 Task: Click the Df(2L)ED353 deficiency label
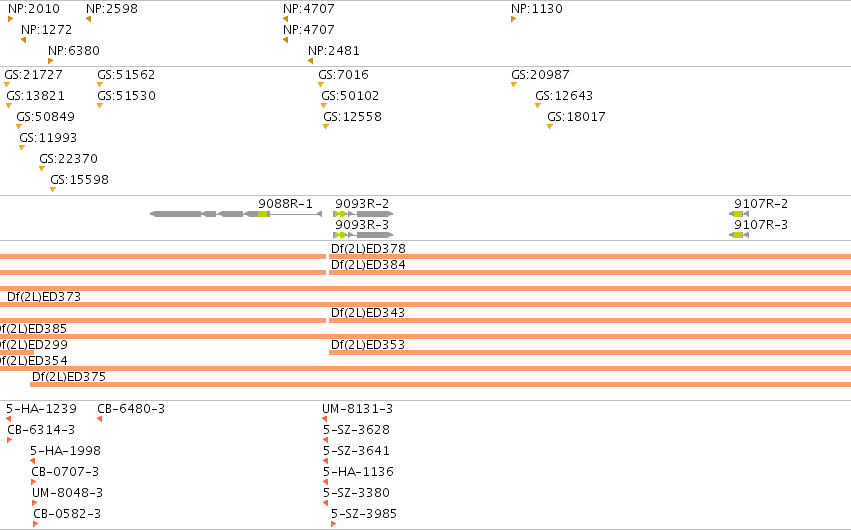pos(368,344)
